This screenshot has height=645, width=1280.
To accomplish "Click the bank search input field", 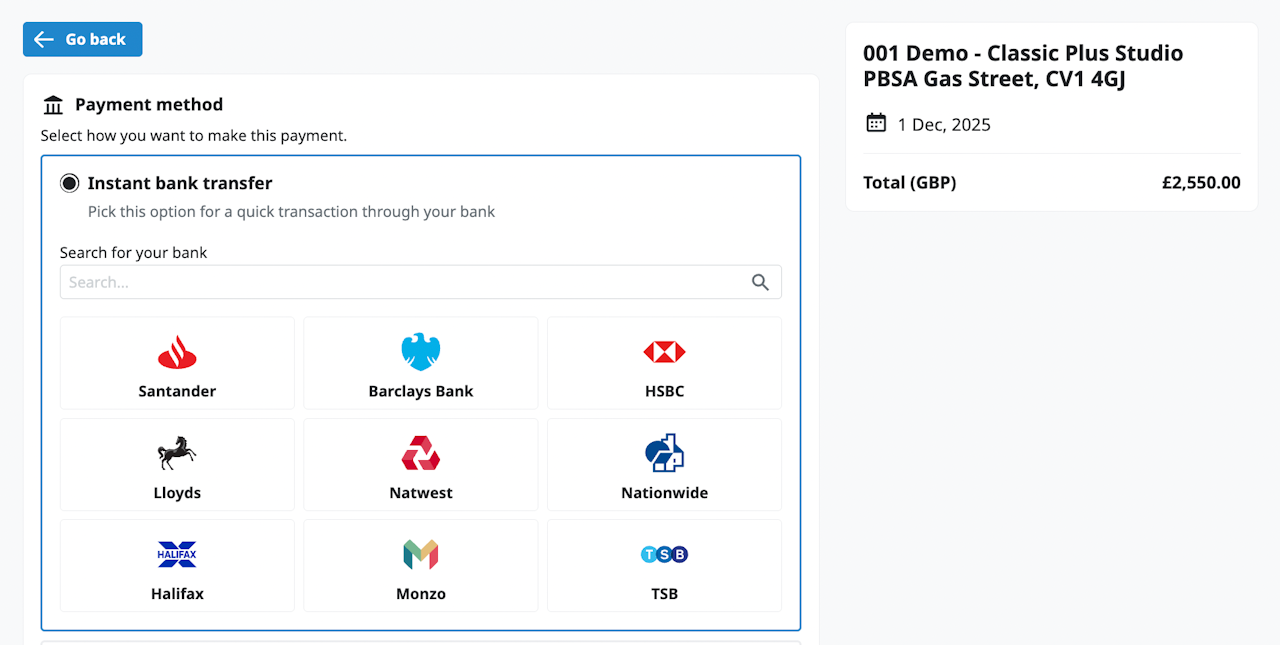I will click(x=400, y=282).
